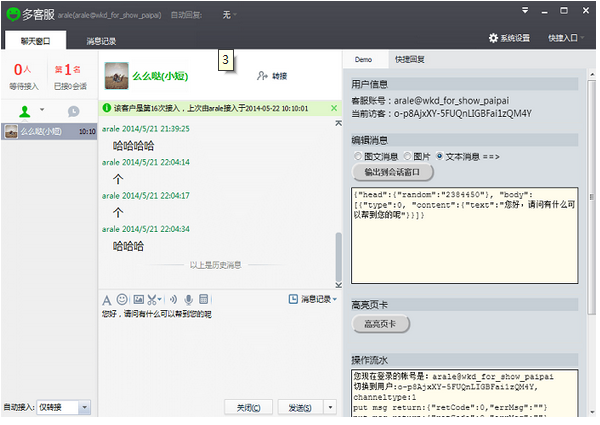600x425 pixels.
Task: Click the 高亮页卡 button
Action: coord(380,324)
